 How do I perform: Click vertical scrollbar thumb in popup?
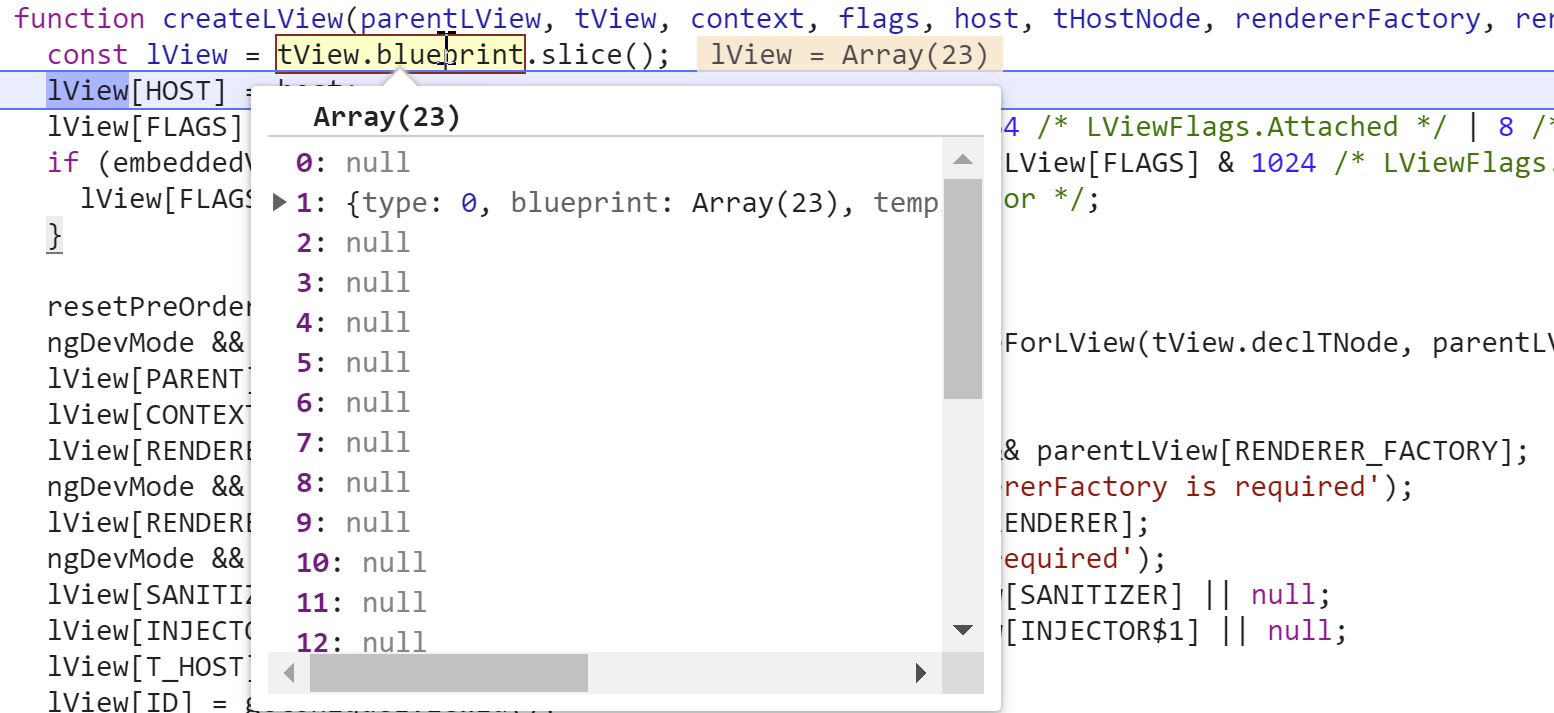pos(963,289)
